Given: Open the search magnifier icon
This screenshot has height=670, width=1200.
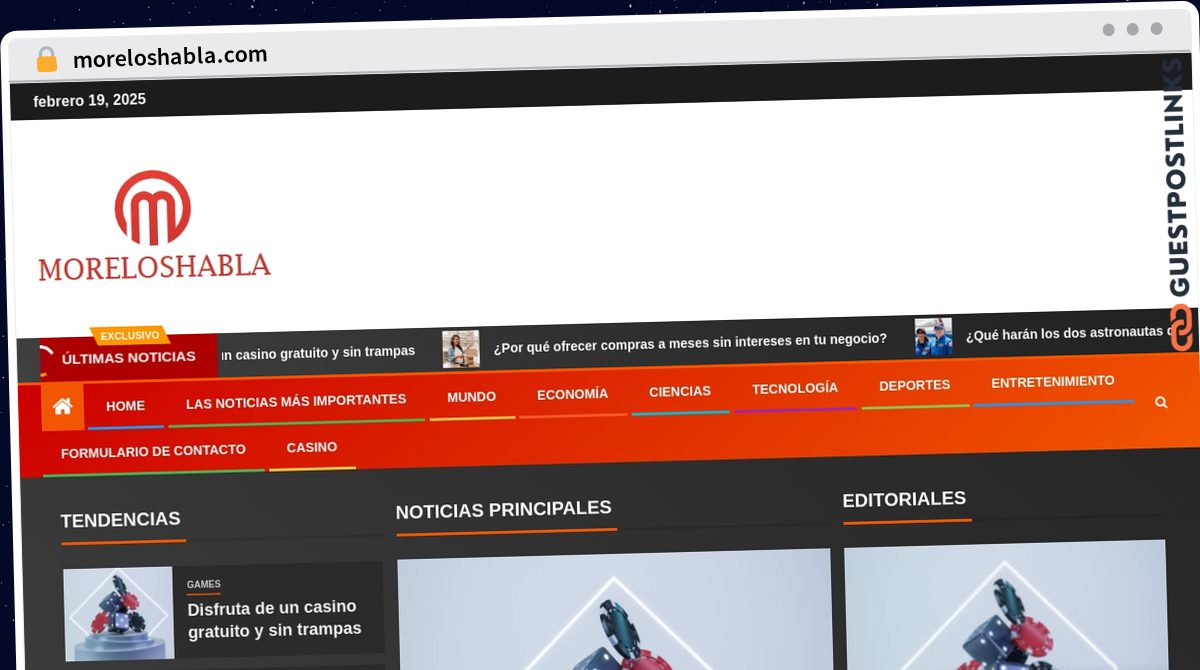Looking at the screenshot, I should (1161, 402).
